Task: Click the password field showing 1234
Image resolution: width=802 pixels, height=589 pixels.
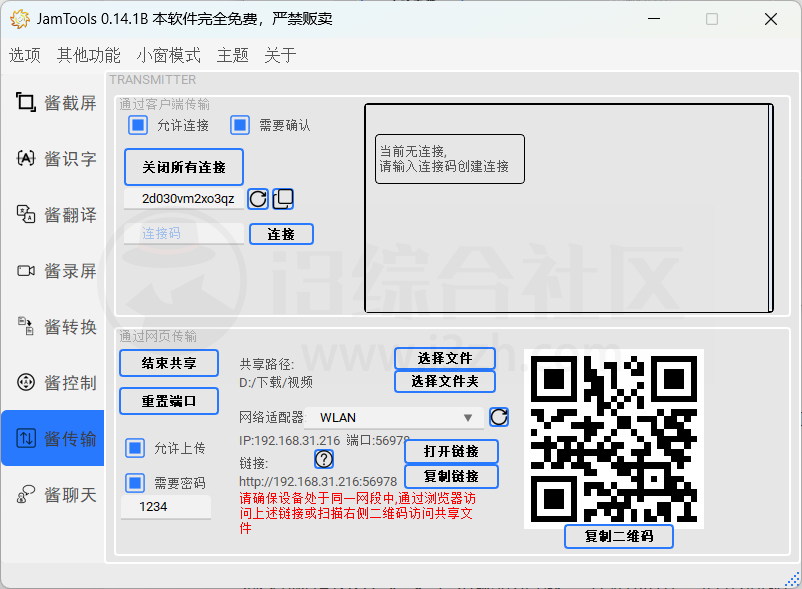Action: click(x=166, y=507)
